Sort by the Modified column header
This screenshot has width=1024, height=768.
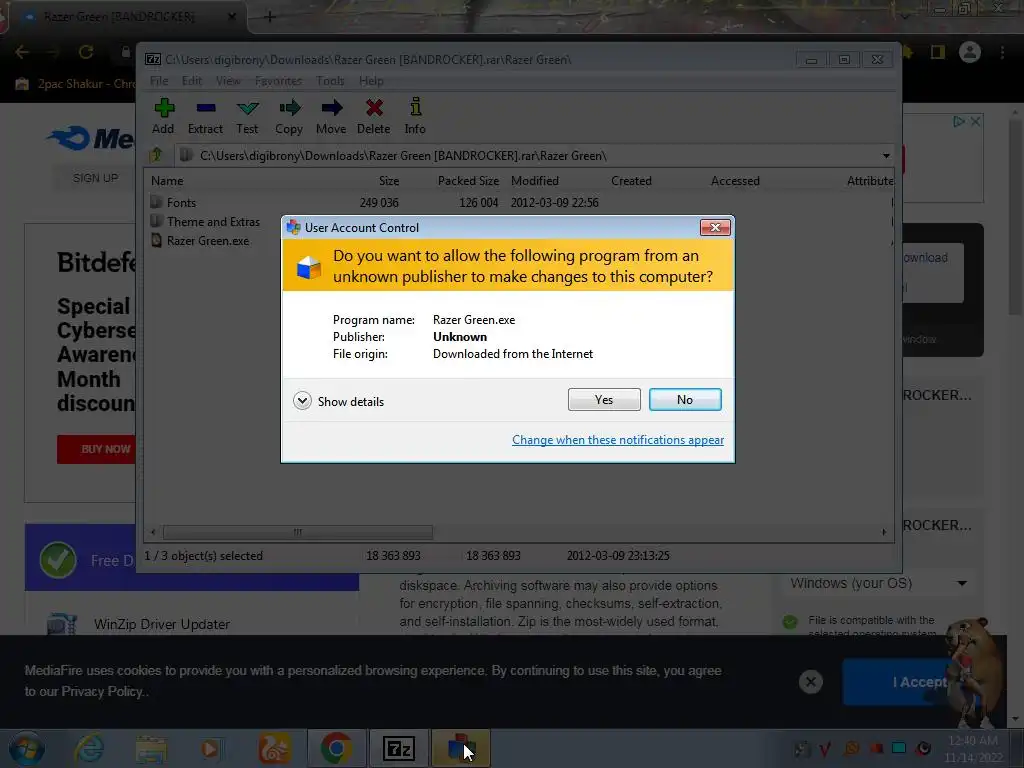[x=535, y=181]
